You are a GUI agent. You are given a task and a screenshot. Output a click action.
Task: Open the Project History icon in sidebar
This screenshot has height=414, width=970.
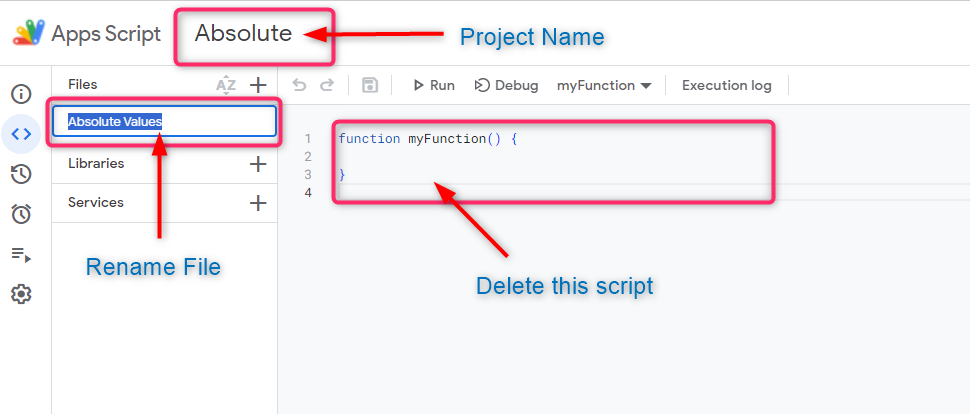(x=21, y=174)
